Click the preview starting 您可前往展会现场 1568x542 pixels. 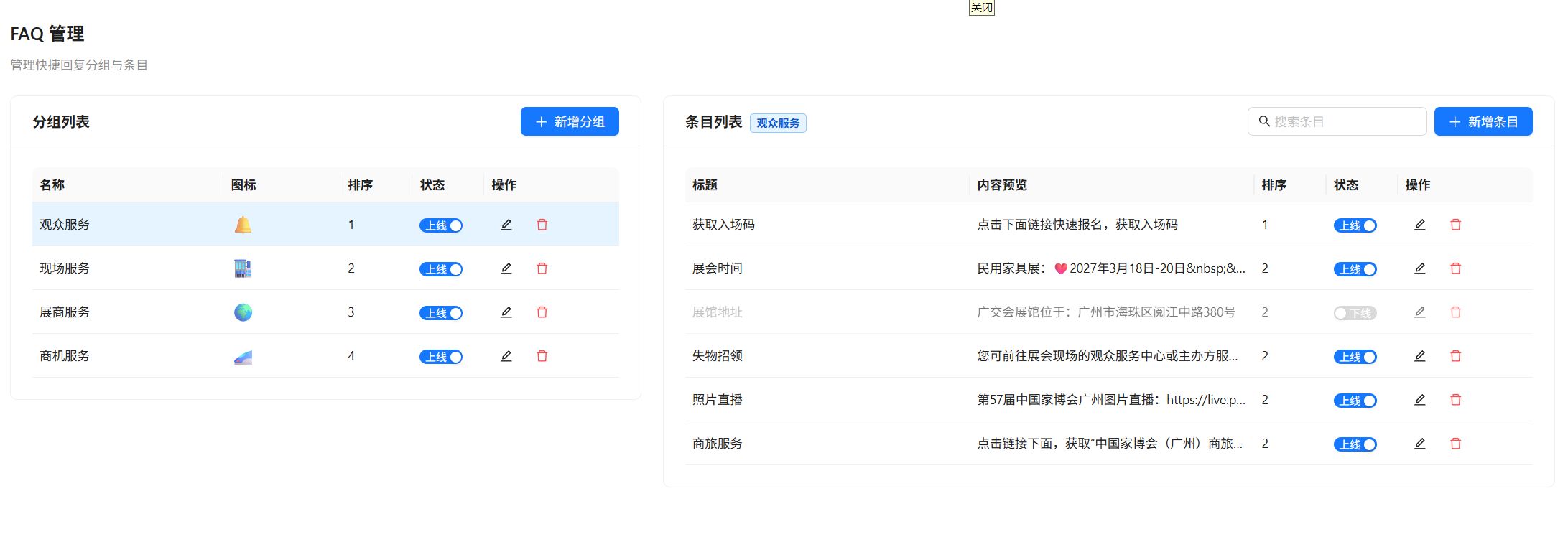point(1108,356)
